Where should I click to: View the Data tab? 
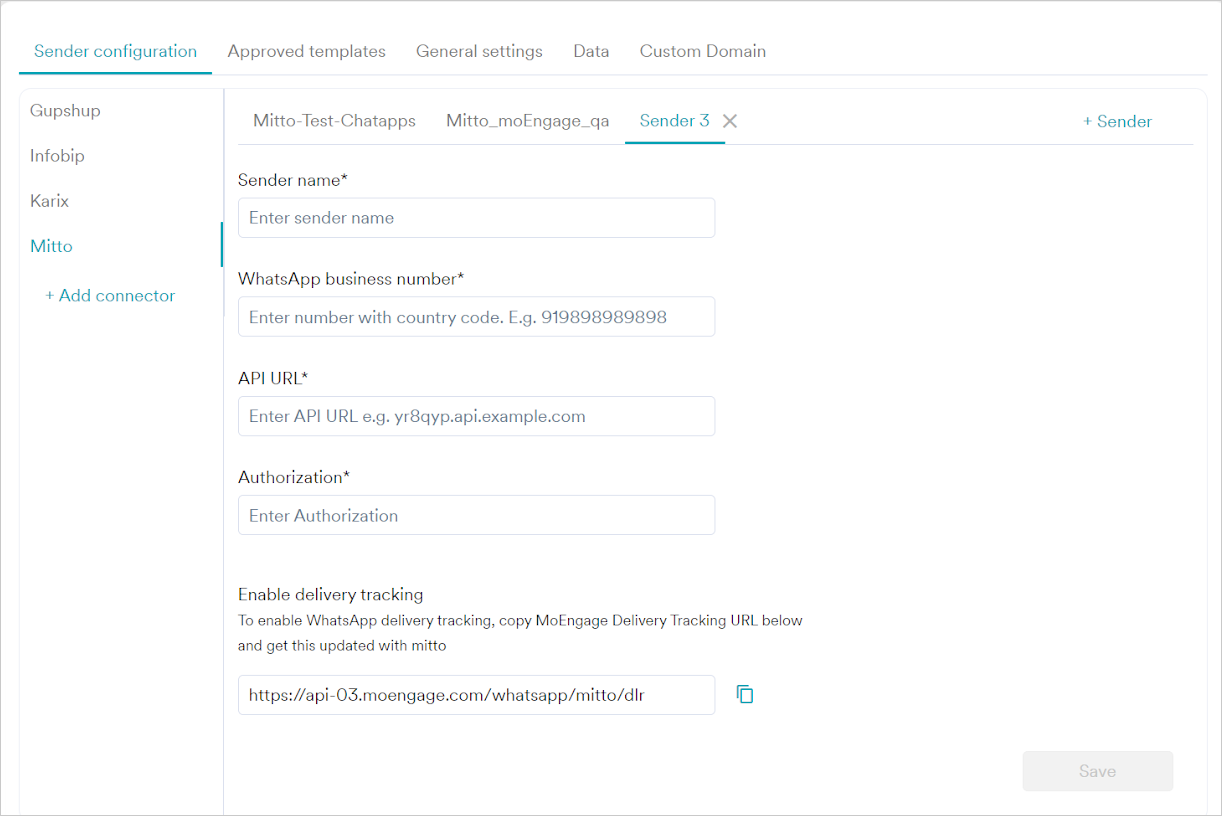tap(590, 51)
